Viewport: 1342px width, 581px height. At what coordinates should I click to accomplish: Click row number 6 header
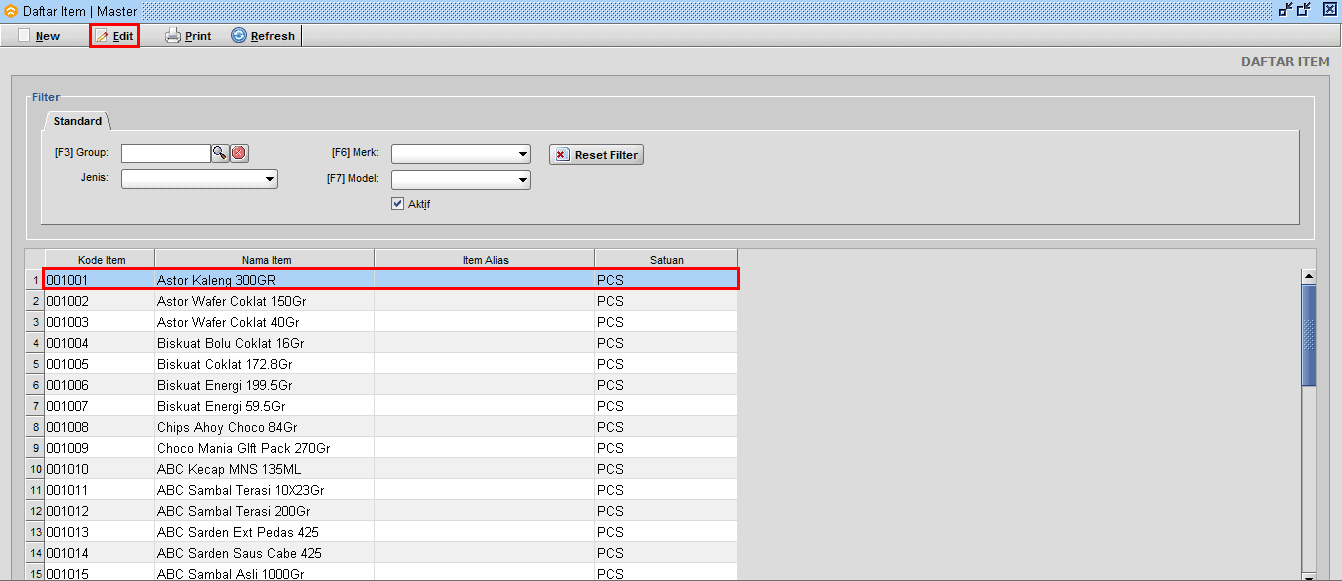pos(35,385)
